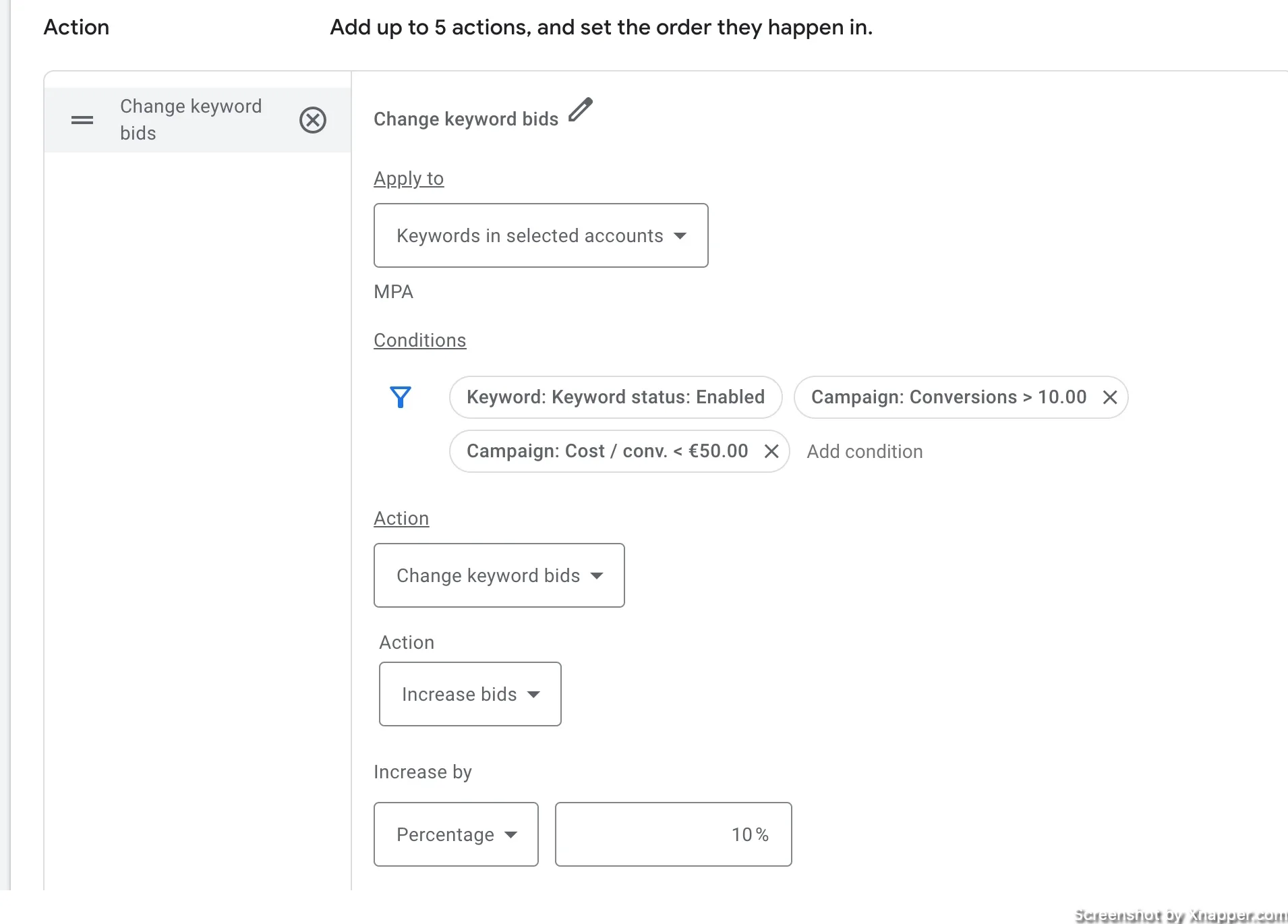Delete the Cost / conv. condition
The height and width of the screenshot is (924, 1288).
coord(771,451)
